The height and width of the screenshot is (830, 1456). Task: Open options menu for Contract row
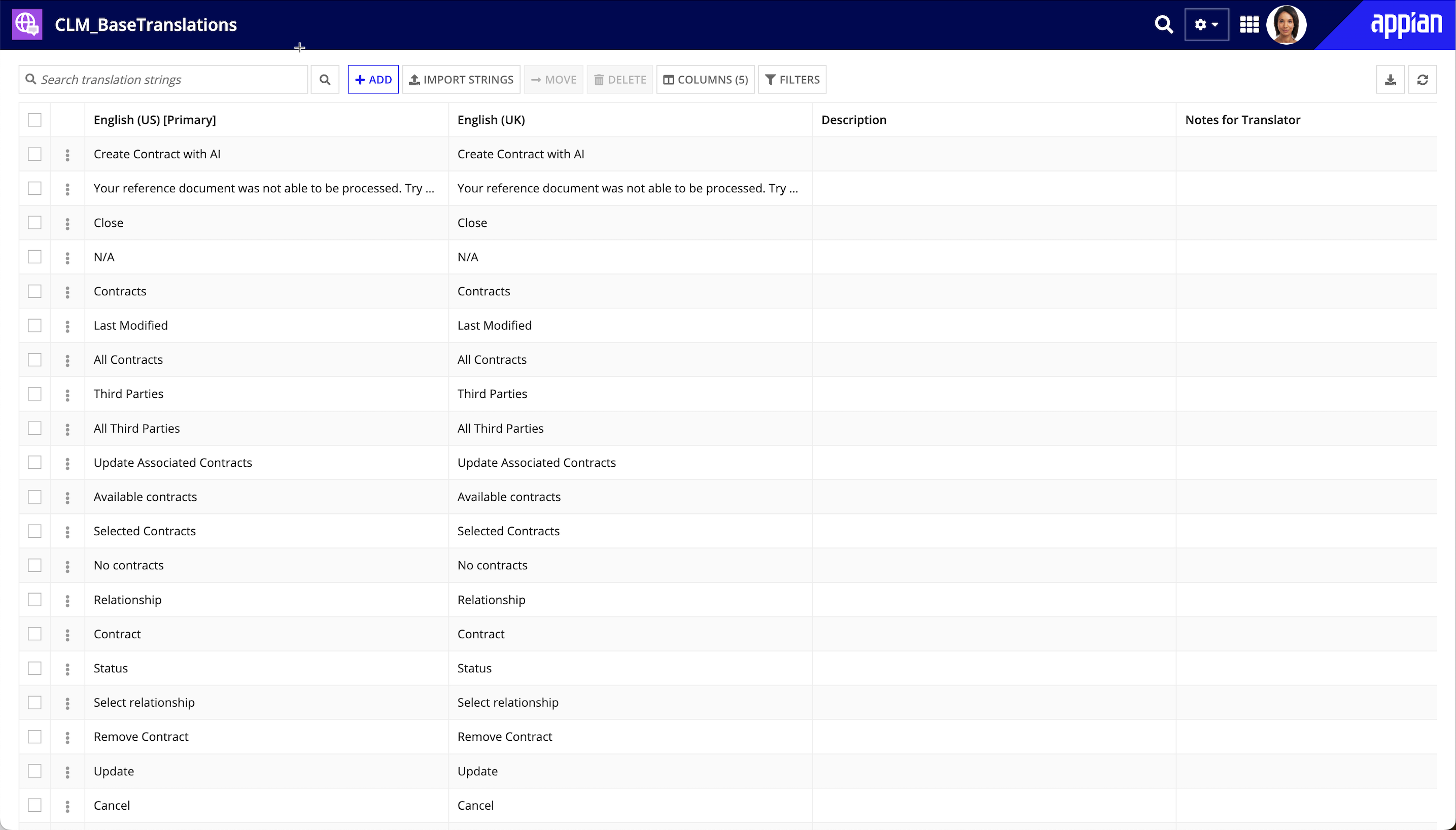pyautogui.click(x=67, y=635)
